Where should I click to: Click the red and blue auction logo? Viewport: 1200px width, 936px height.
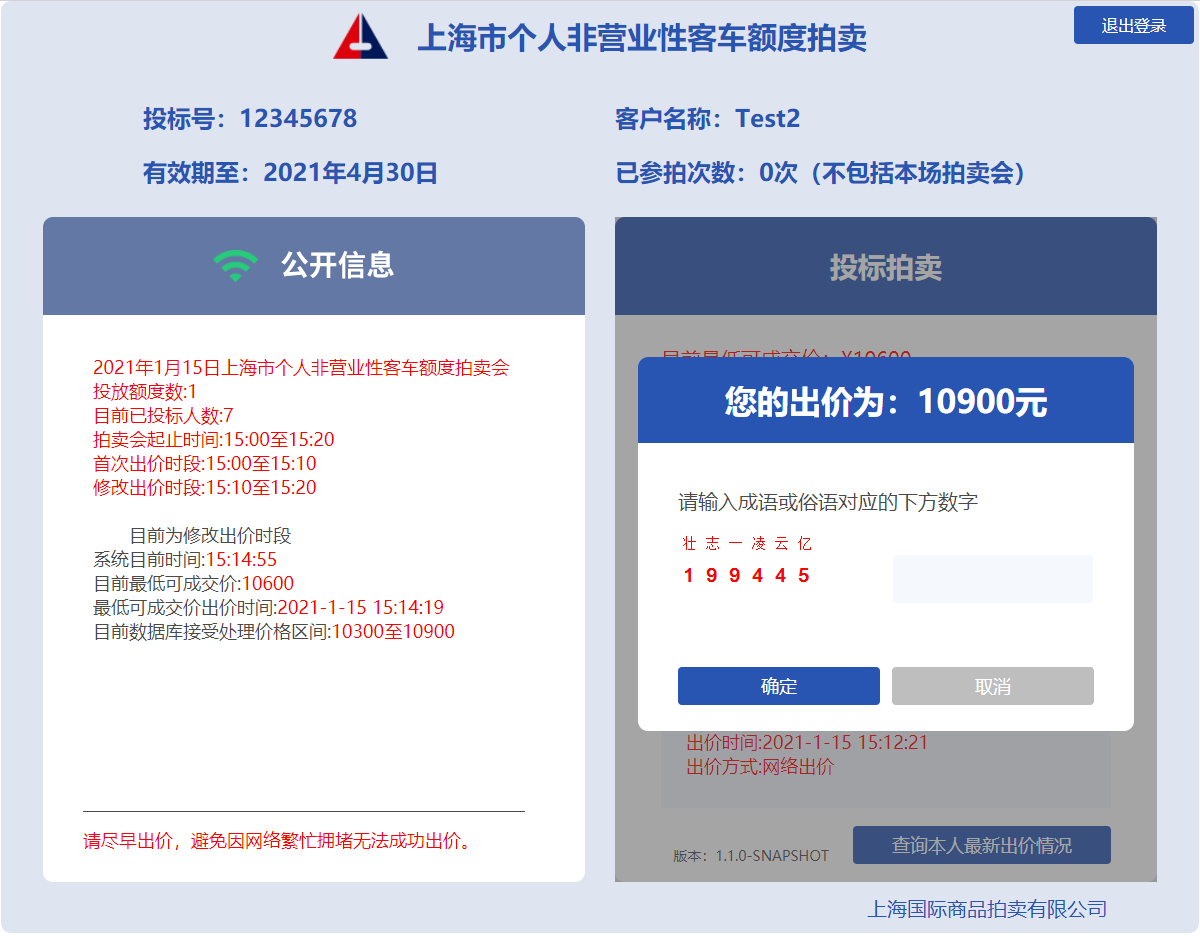pos(361,37)
